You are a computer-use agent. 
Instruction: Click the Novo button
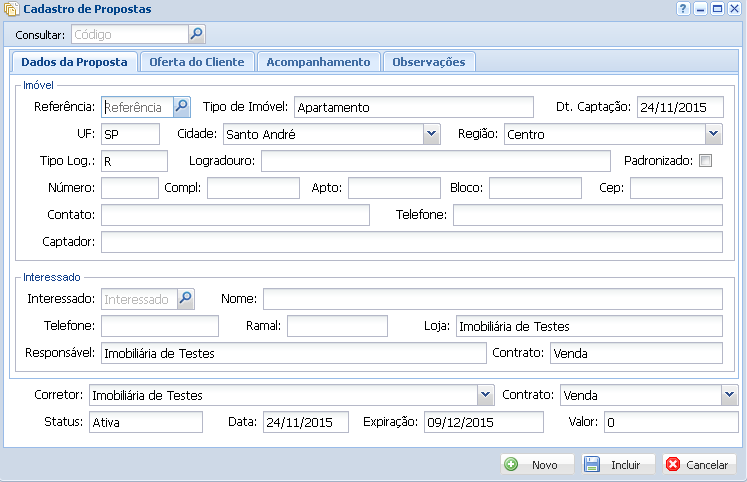click(x=537, y=465)
